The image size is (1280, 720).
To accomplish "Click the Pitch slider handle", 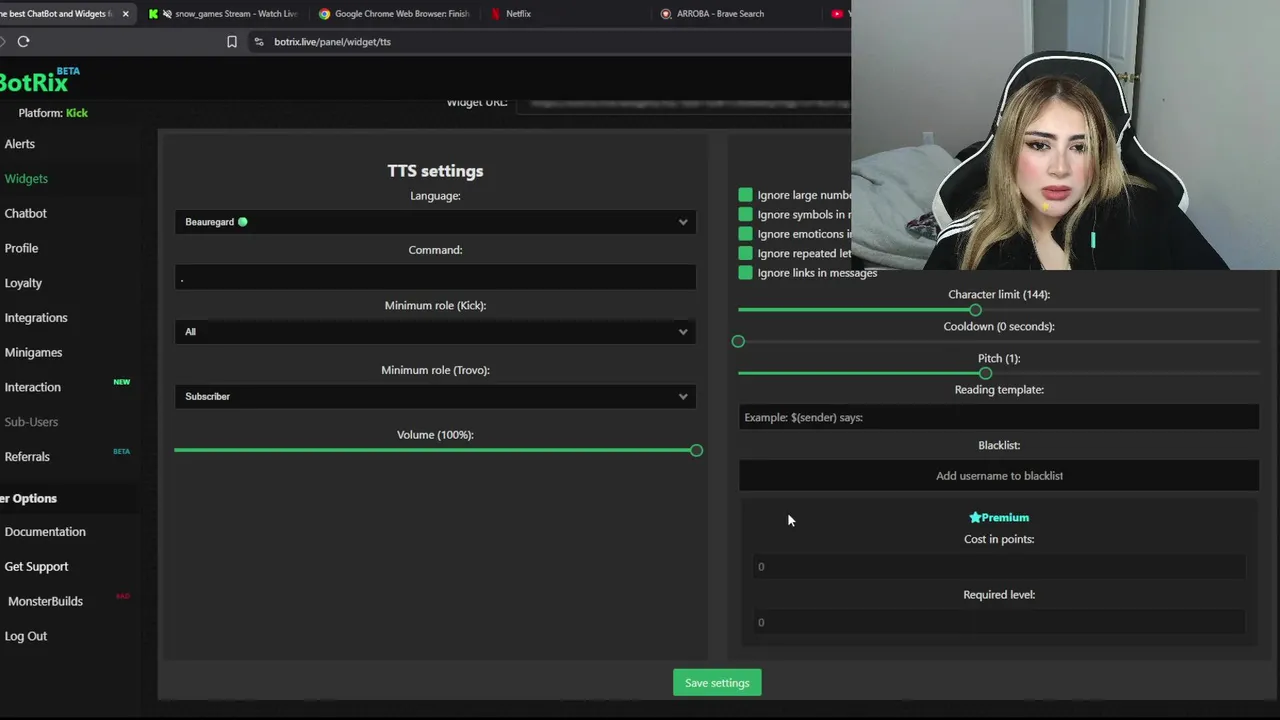I will tap(985, 373).
